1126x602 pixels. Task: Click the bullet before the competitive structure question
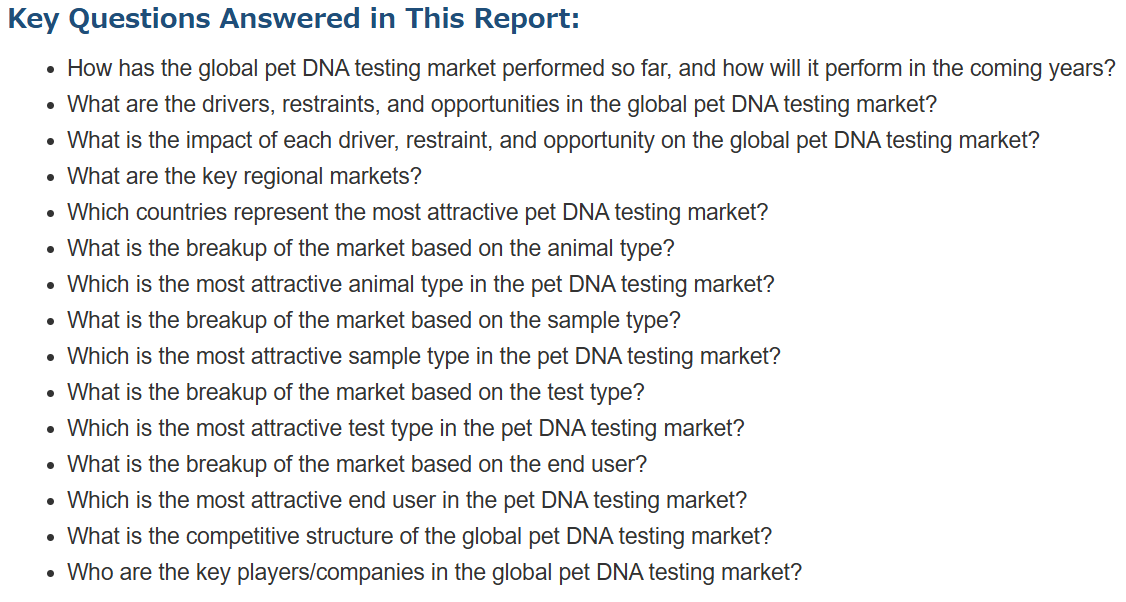pyautogui.click(x=50, y=538)
